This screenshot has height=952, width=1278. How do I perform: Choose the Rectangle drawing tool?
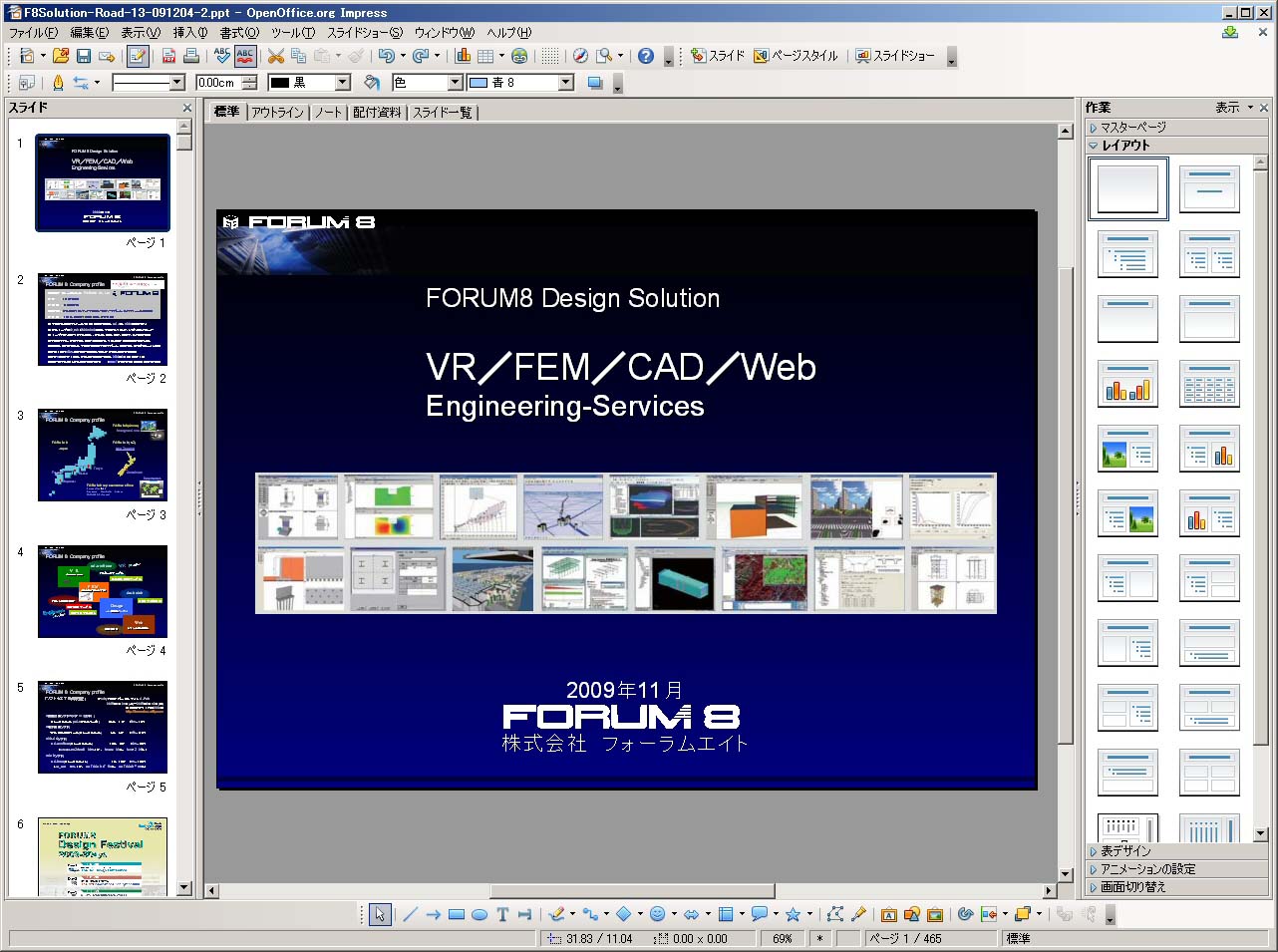457,914
